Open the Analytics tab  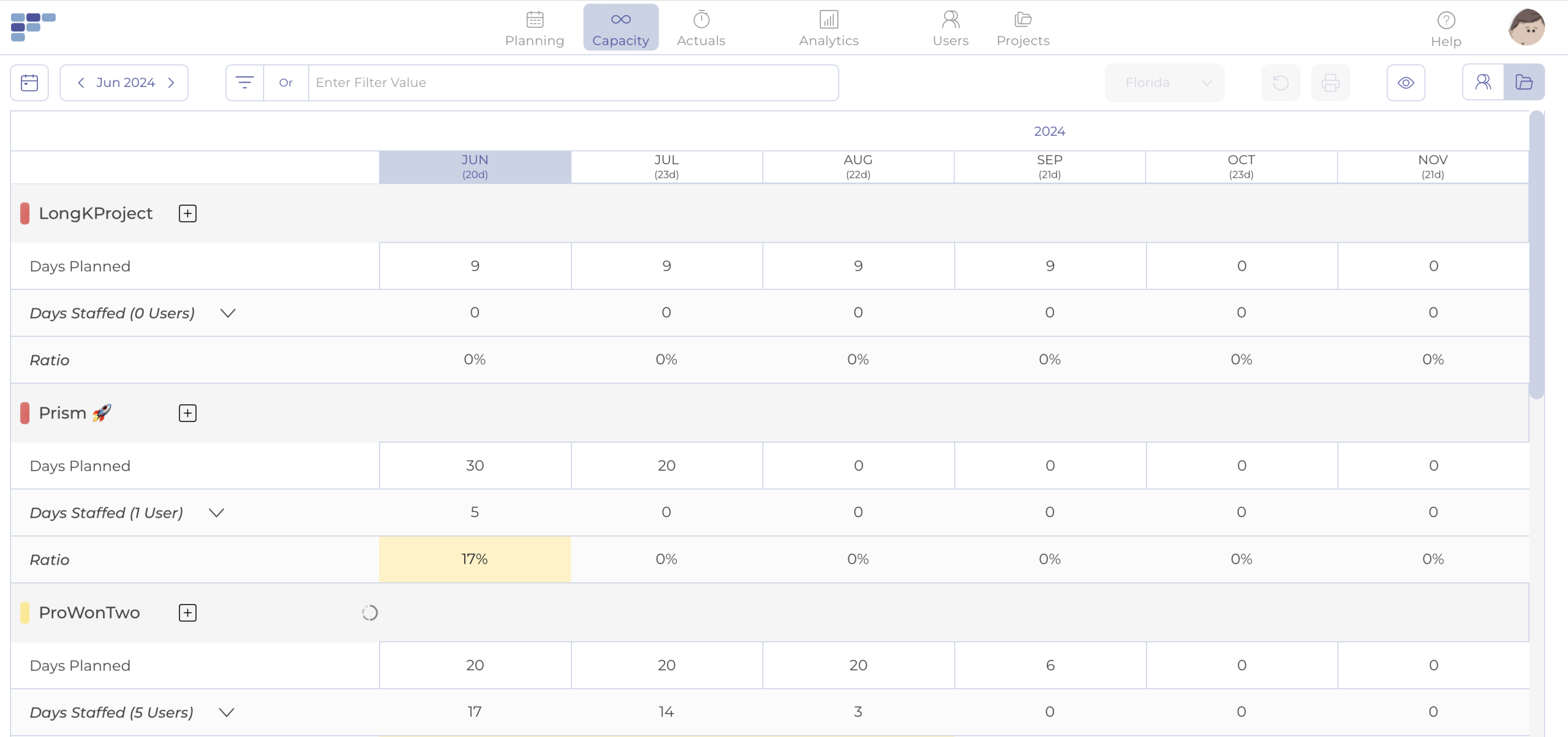828,28
